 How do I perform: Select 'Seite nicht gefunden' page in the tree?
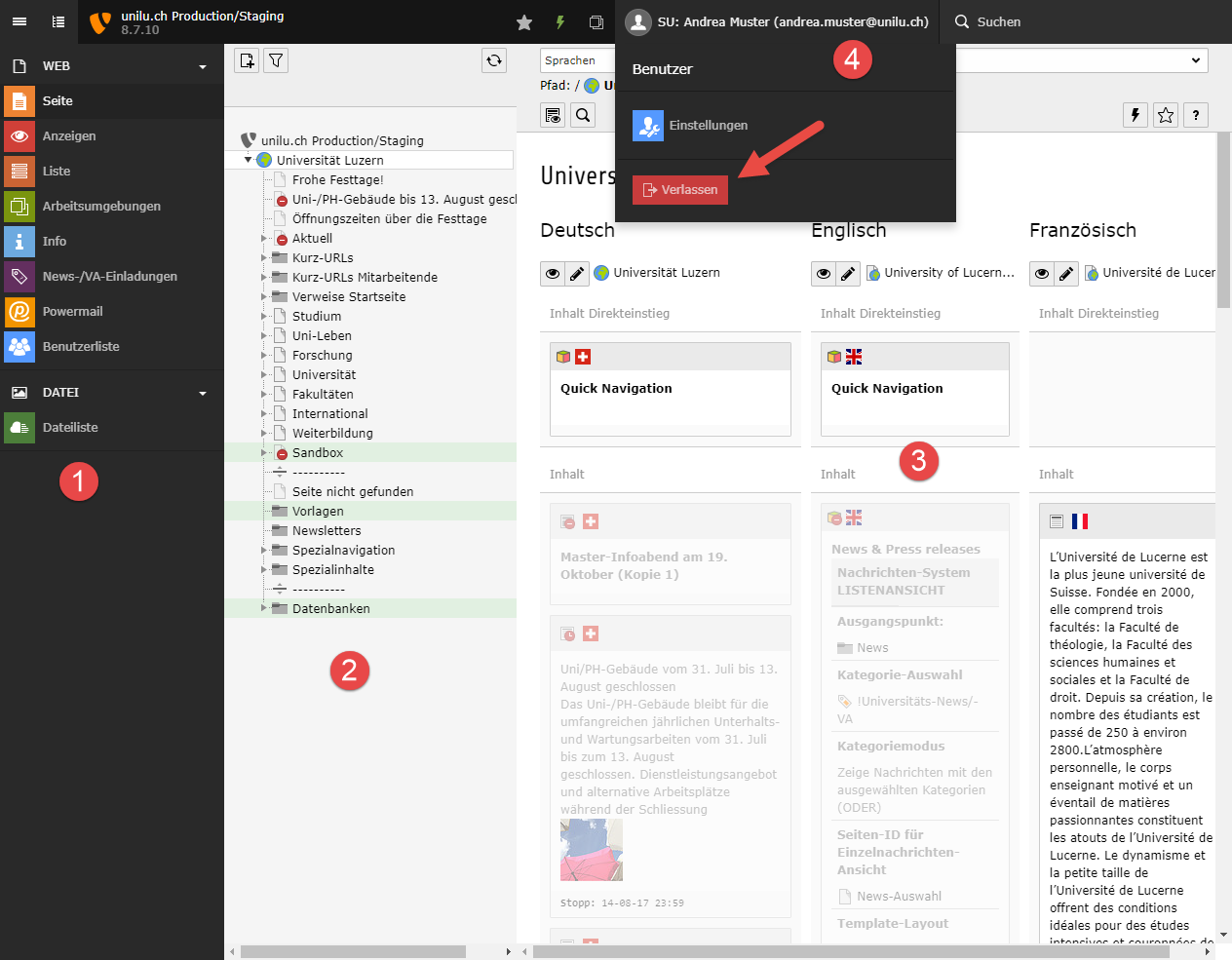353,492
